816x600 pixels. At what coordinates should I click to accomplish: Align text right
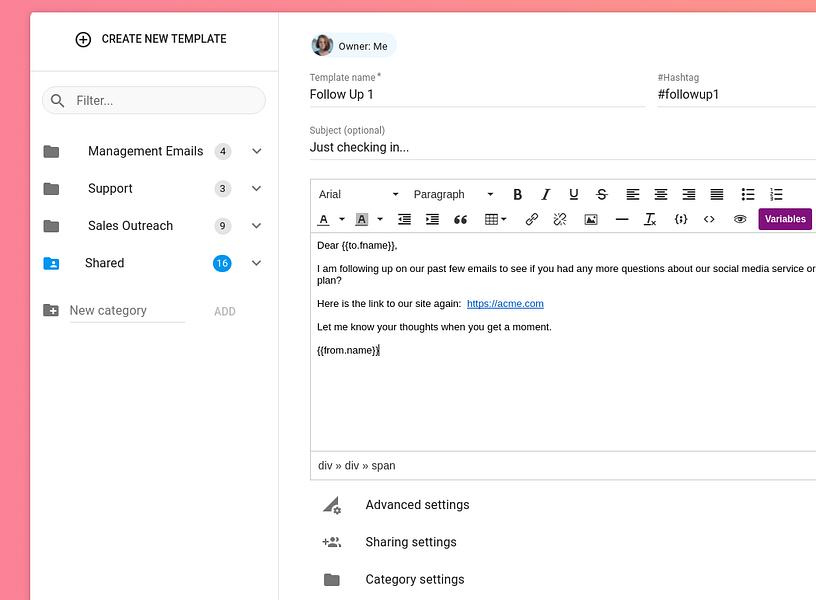tap(688, 195)
